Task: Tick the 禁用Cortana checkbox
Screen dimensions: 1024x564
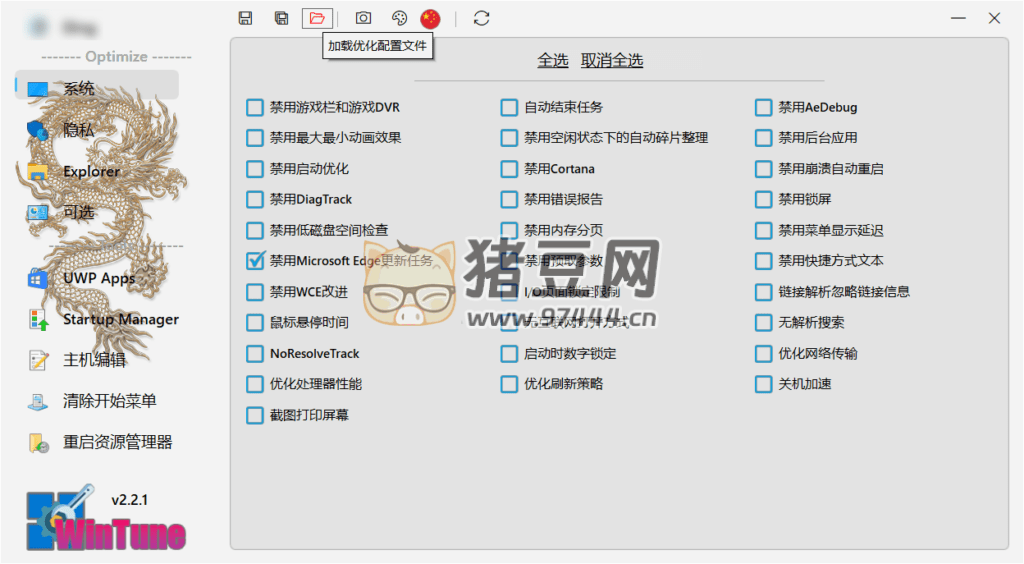Action: coord(510,169)
